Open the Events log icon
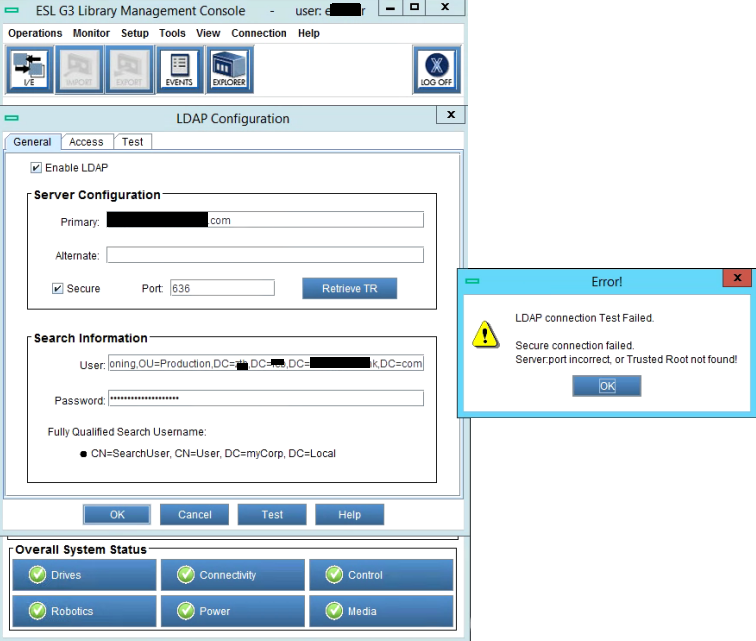The height and width of the screenshot is (641, 756). (x=179, y=69)
